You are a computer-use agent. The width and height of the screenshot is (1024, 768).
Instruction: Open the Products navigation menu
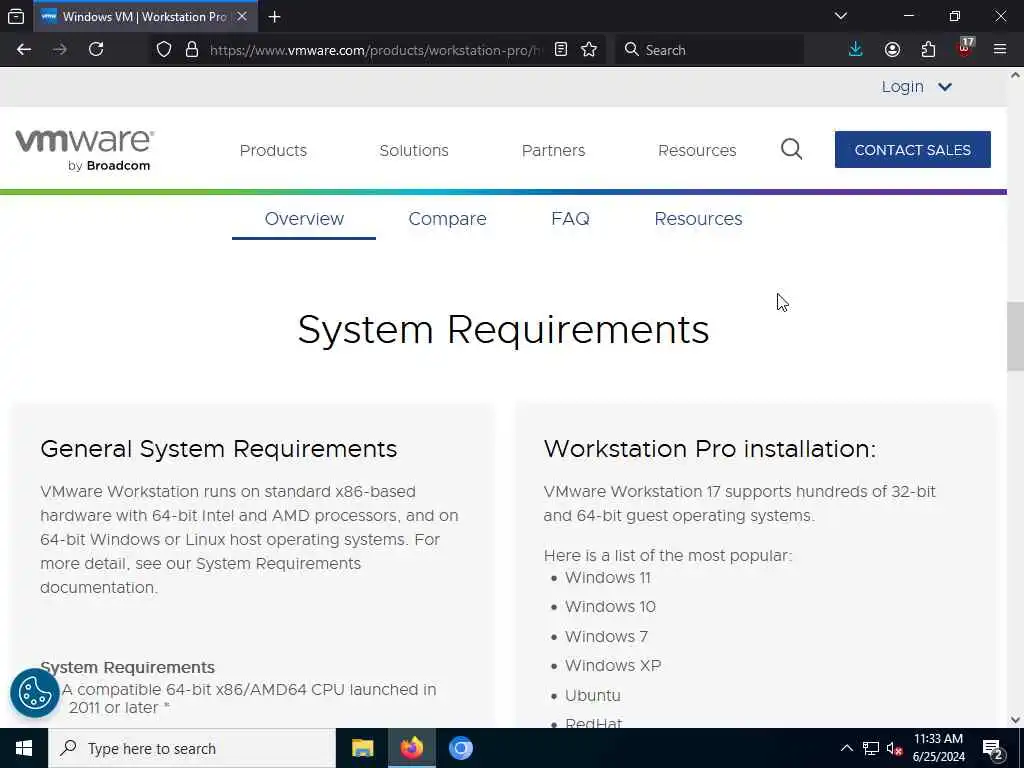pos(273,150)
